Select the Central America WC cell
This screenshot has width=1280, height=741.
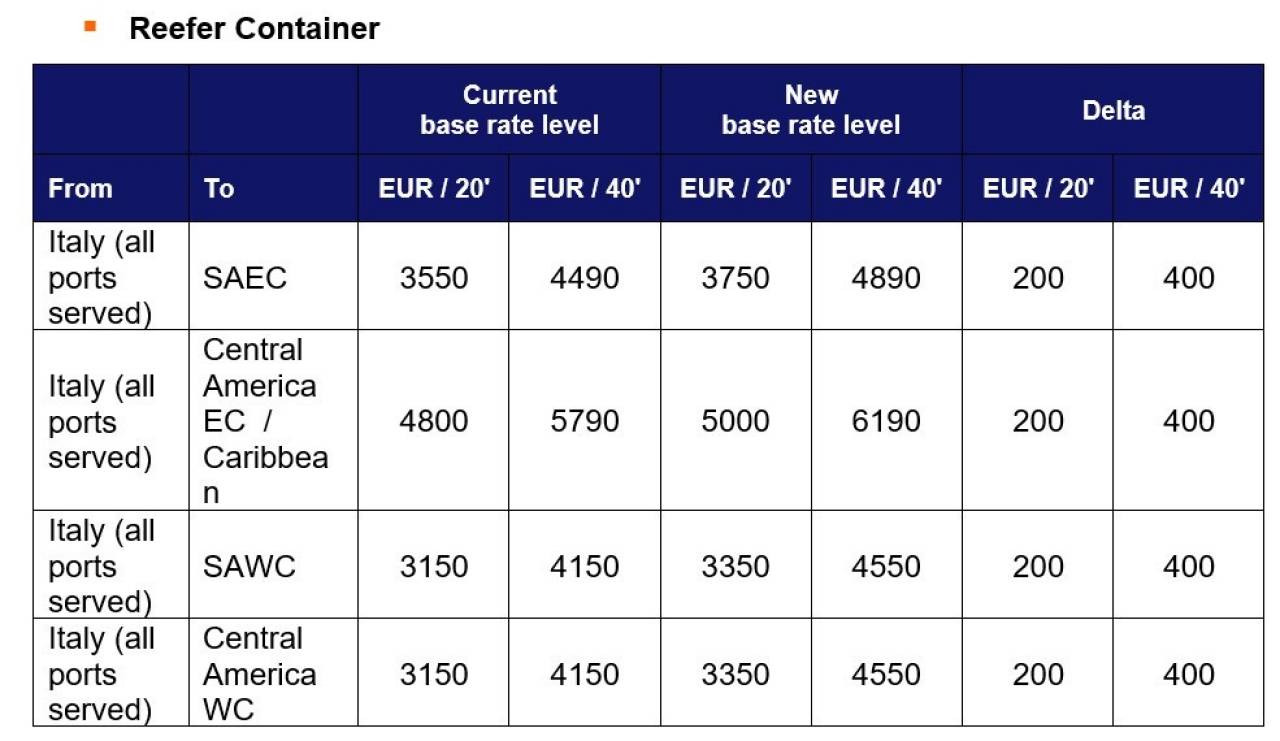click(x=273, y=673)
